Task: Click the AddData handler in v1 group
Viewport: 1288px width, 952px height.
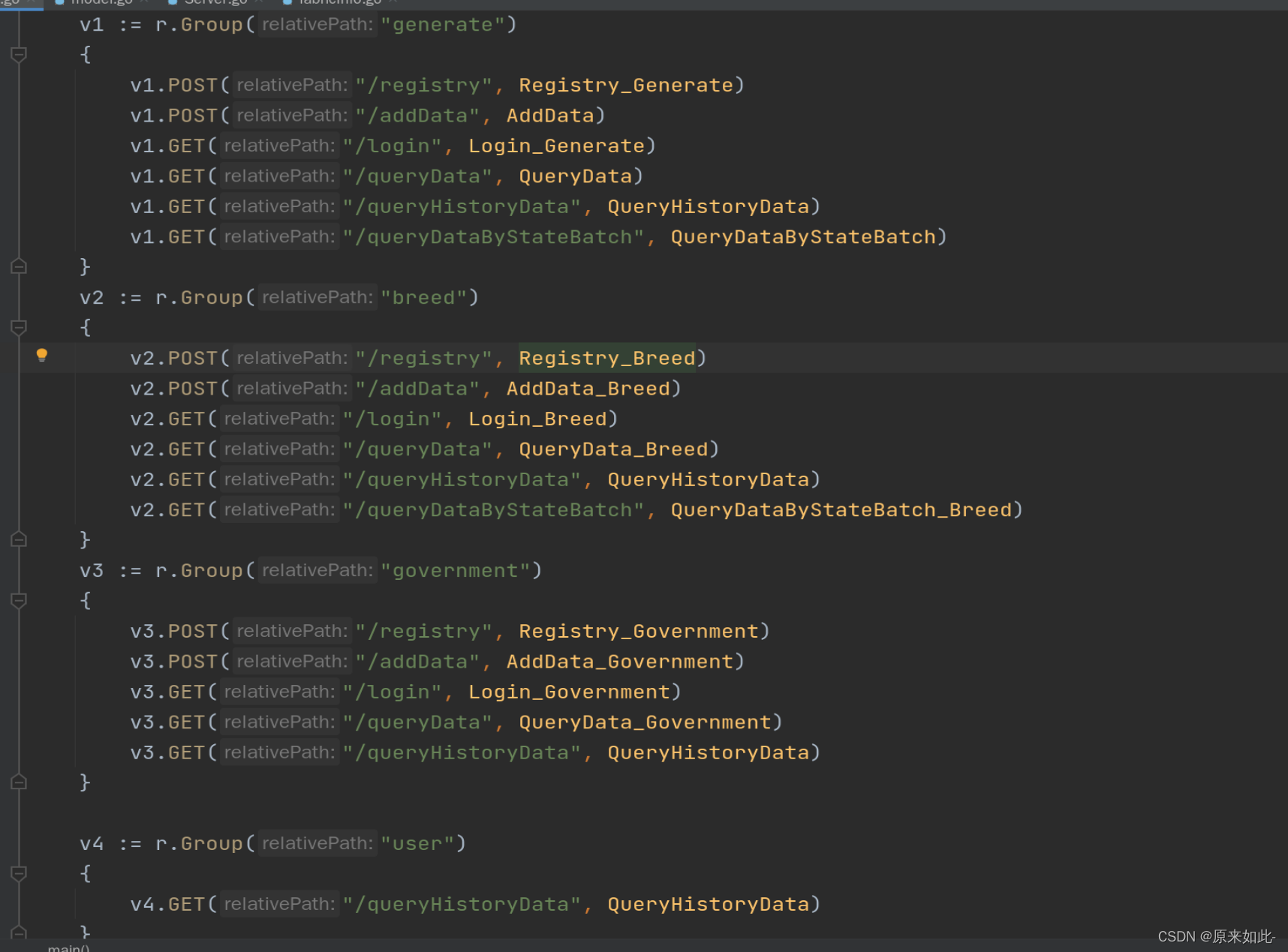Action: tap(550, 116)
